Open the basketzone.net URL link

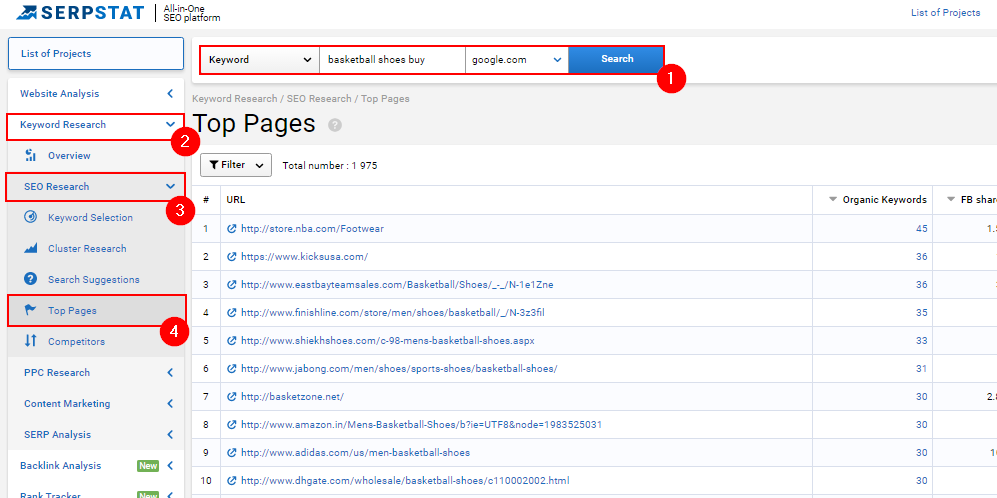292,396
